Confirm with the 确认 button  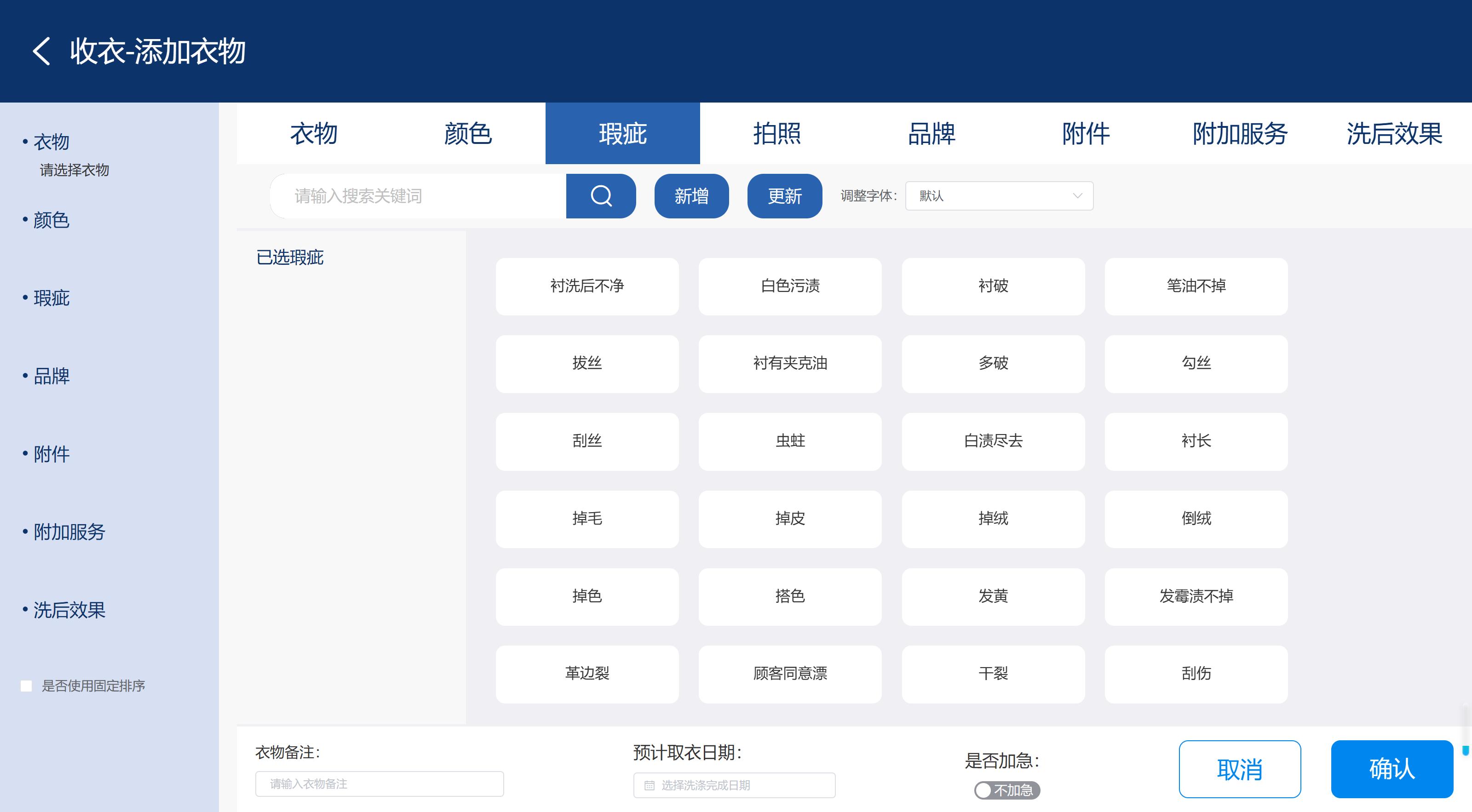point(1391,769)
